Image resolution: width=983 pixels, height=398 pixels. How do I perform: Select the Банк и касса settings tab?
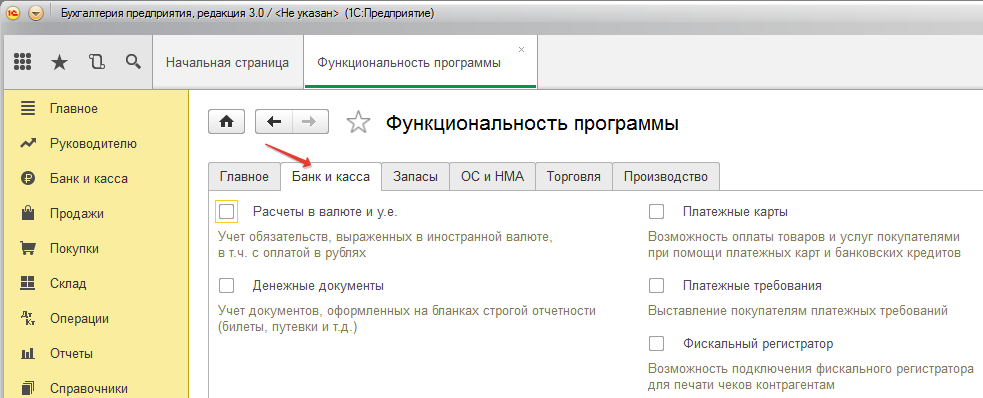(x=331, y=177)
